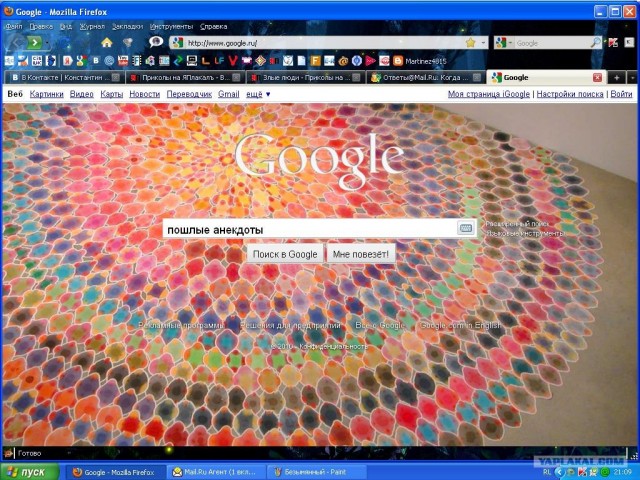
Task: Click the green forward navigation arrow
Action: 35,42
